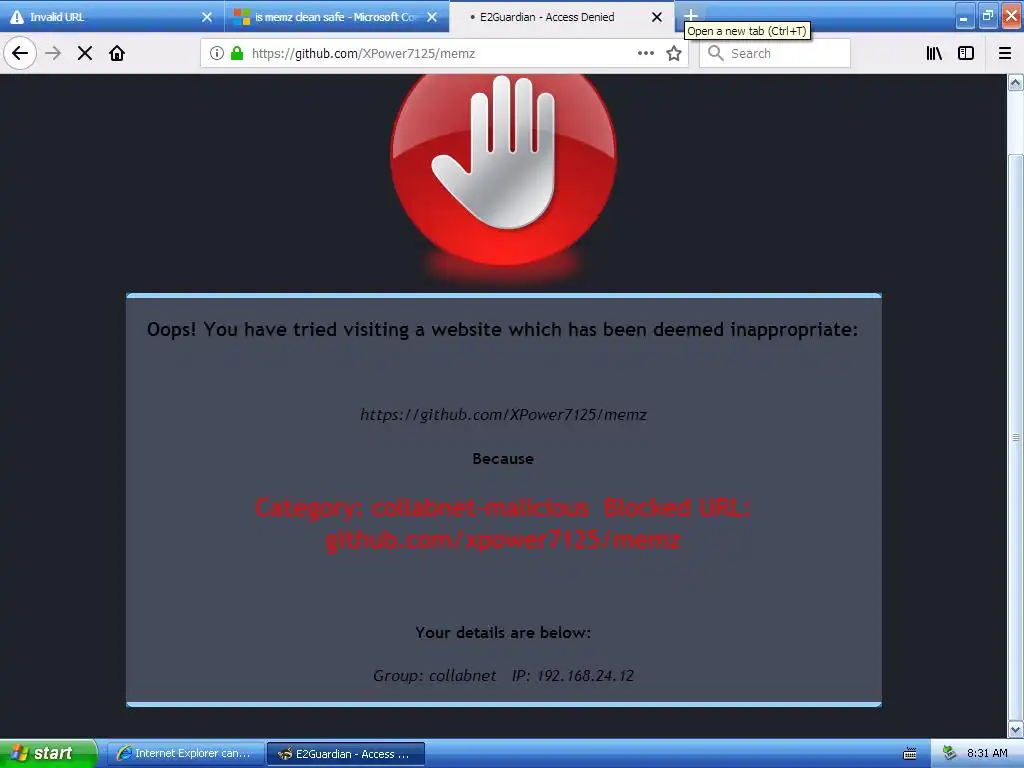Bookmark this page with the star
The height and width of the screenshot is (768, 1024).
pos(674,53)
